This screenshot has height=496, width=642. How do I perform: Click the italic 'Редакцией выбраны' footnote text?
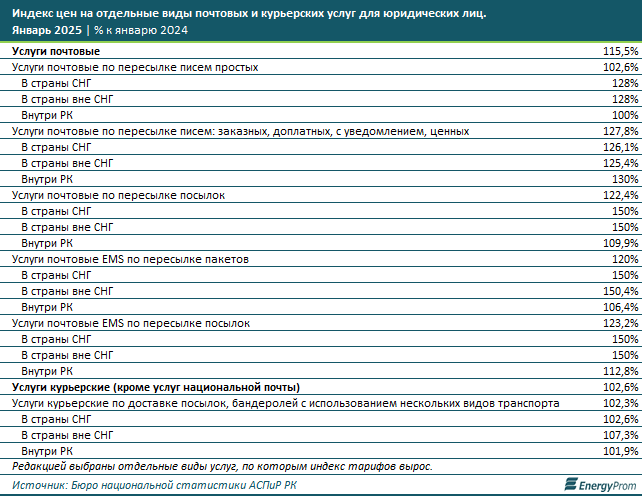click(x=222, y=466)
